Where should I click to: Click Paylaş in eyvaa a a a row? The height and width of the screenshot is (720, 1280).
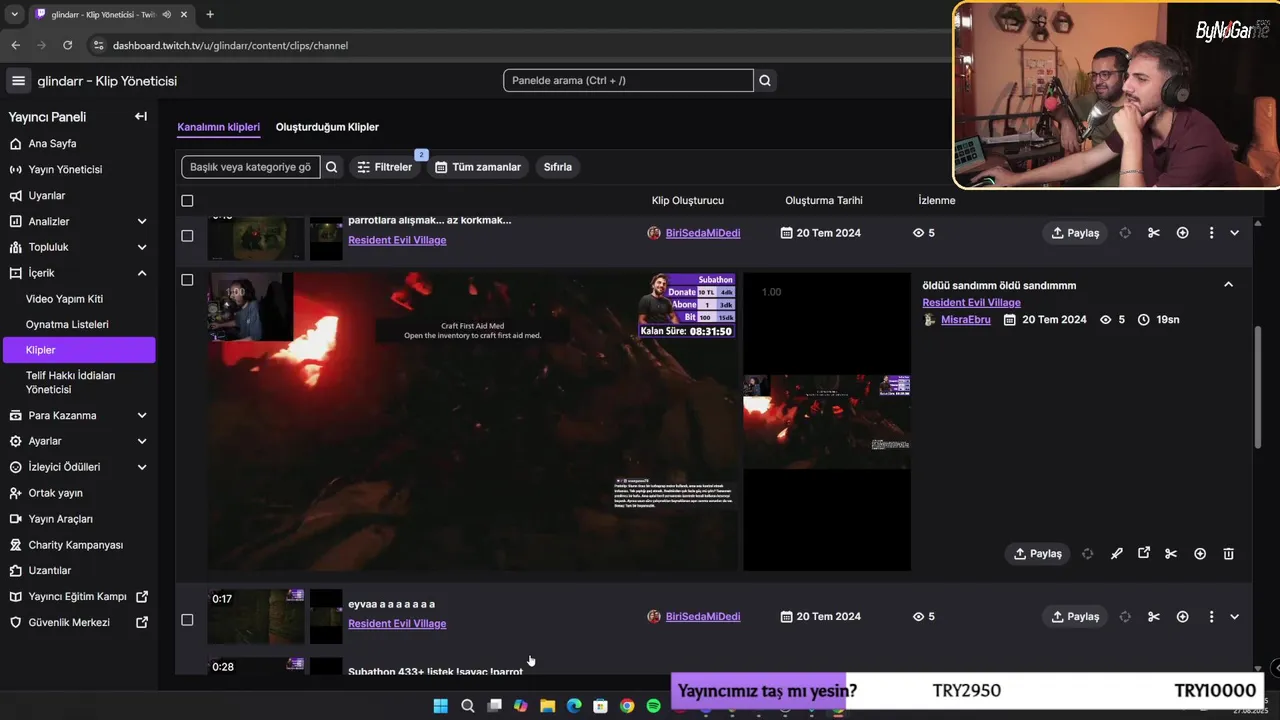coord(1075,617)
